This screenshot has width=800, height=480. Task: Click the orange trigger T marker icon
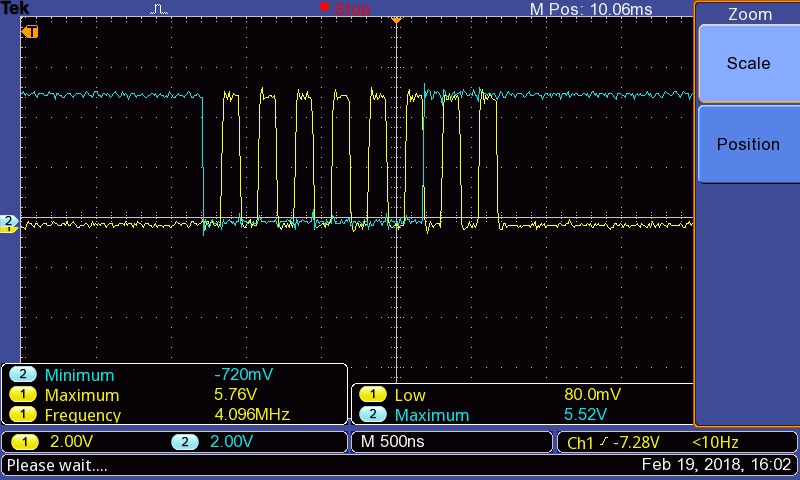pos(30,32)
